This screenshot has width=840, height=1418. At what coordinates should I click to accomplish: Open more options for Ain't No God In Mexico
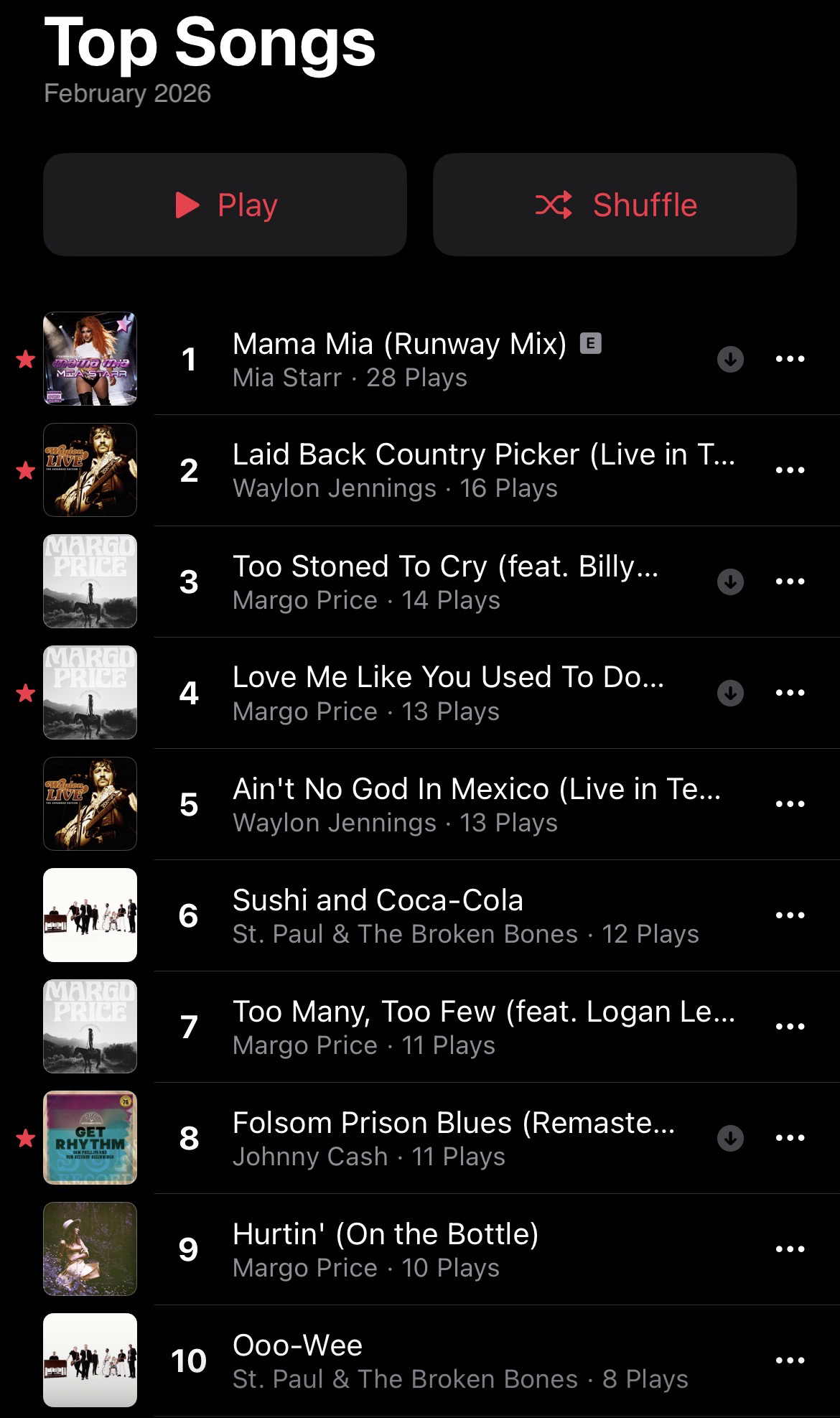click(x=790, y=804)
